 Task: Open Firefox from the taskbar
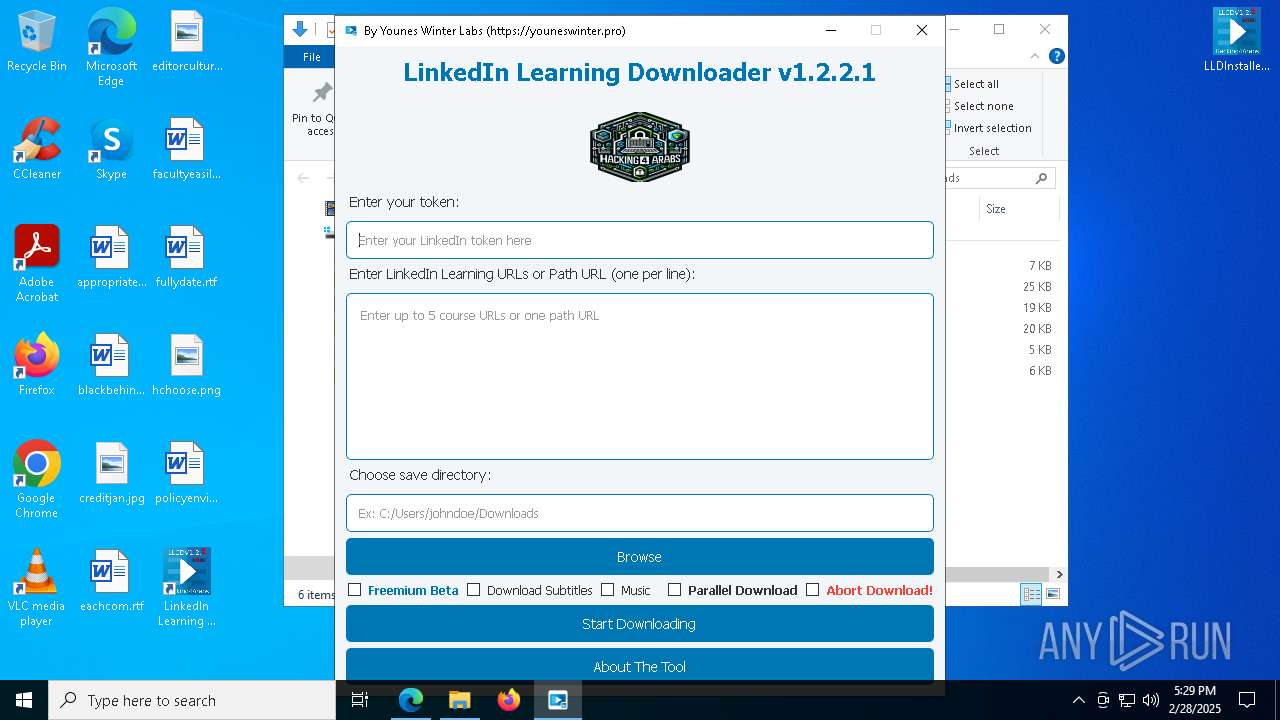509,700
